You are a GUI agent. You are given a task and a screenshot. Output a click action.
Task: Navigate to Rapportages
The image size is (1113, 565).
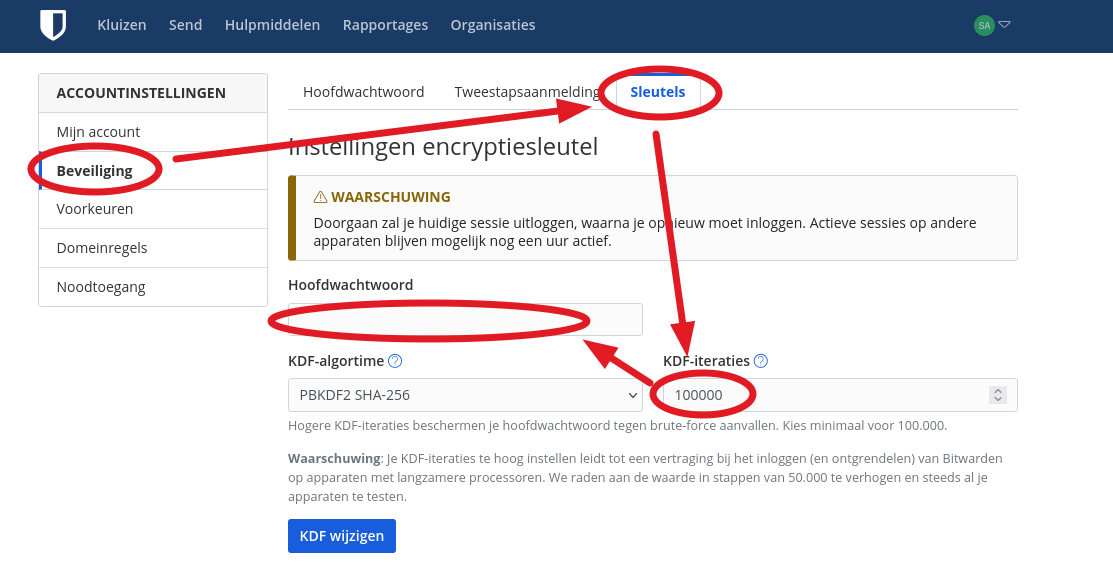point(385,25)
